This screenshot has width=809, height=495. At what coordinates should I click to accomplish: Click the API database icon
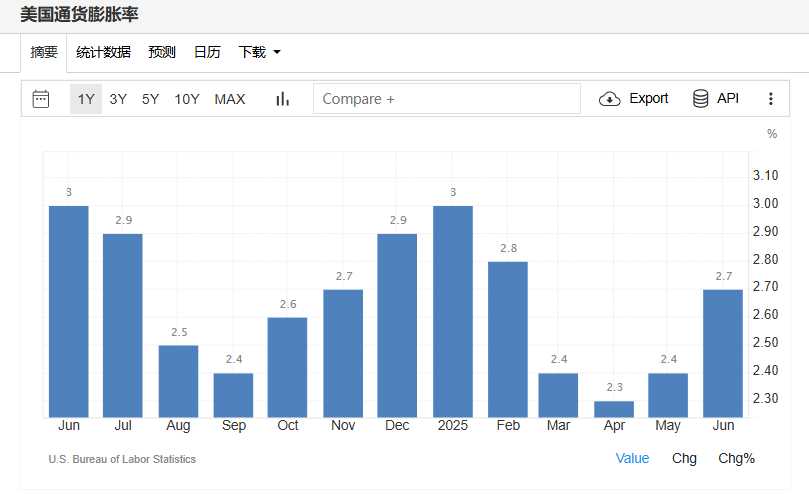pos(700,99)
